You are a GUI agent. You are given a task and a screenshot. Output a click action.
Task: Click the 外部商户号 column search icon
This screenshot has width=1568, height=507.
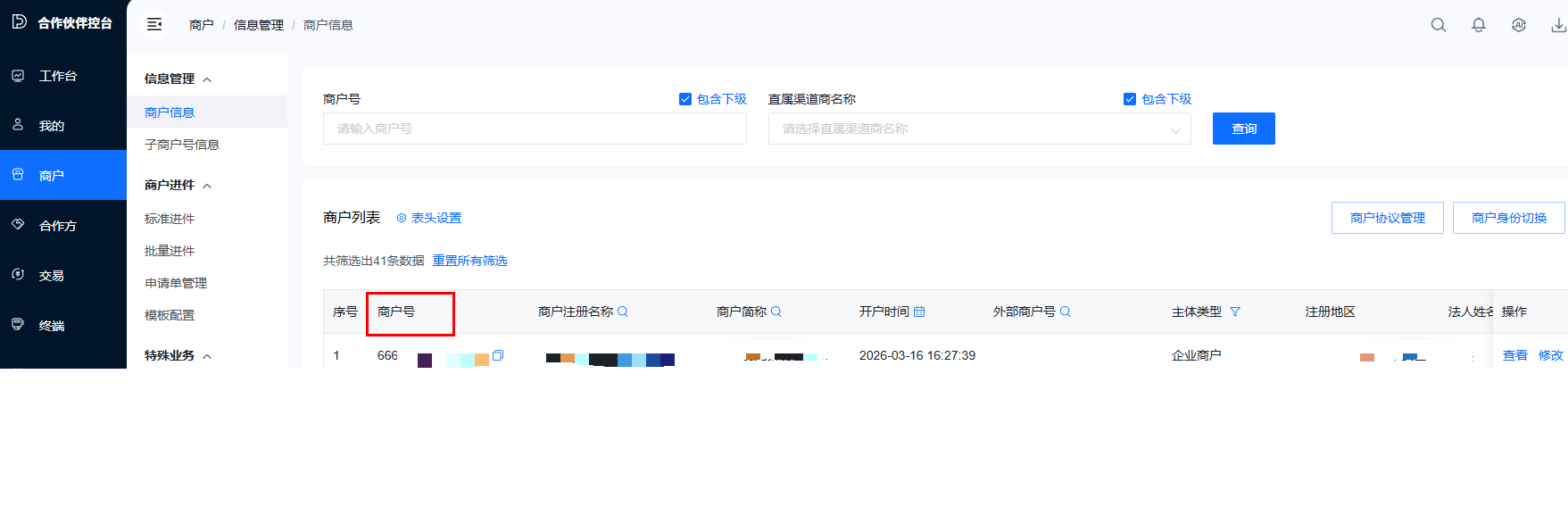point(1065,312)
